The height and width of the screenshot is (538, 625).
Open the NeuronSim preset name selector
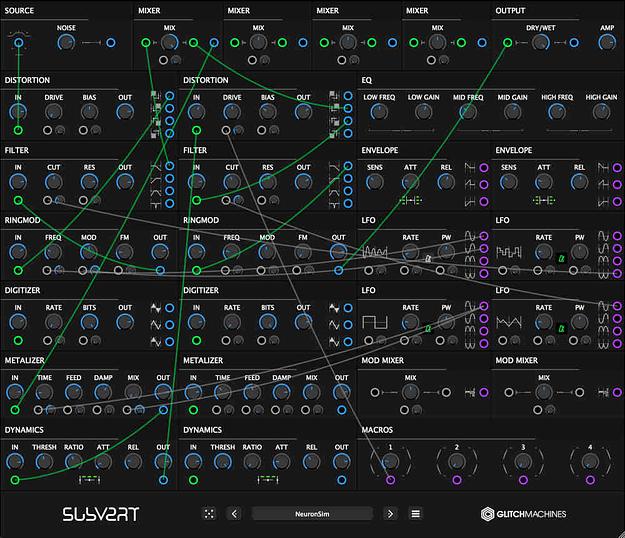312,514
